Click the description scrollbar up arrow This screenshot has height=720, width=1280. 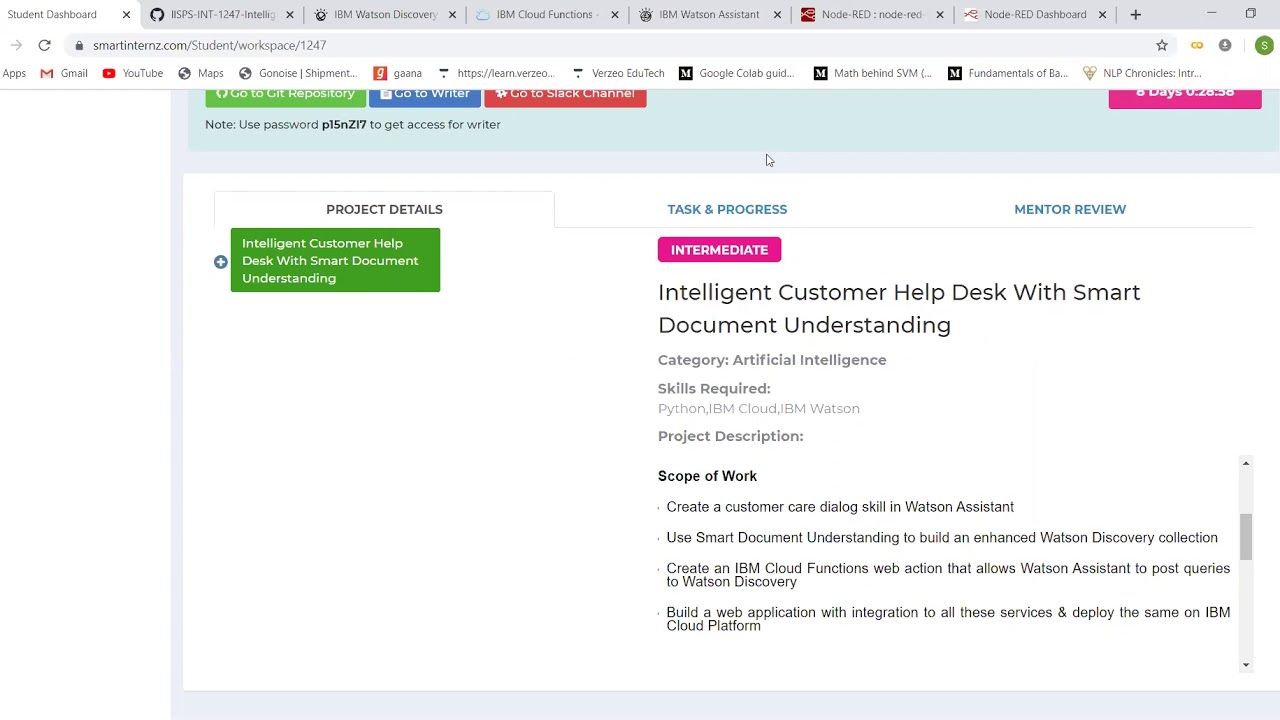[x=1246, y=463]
